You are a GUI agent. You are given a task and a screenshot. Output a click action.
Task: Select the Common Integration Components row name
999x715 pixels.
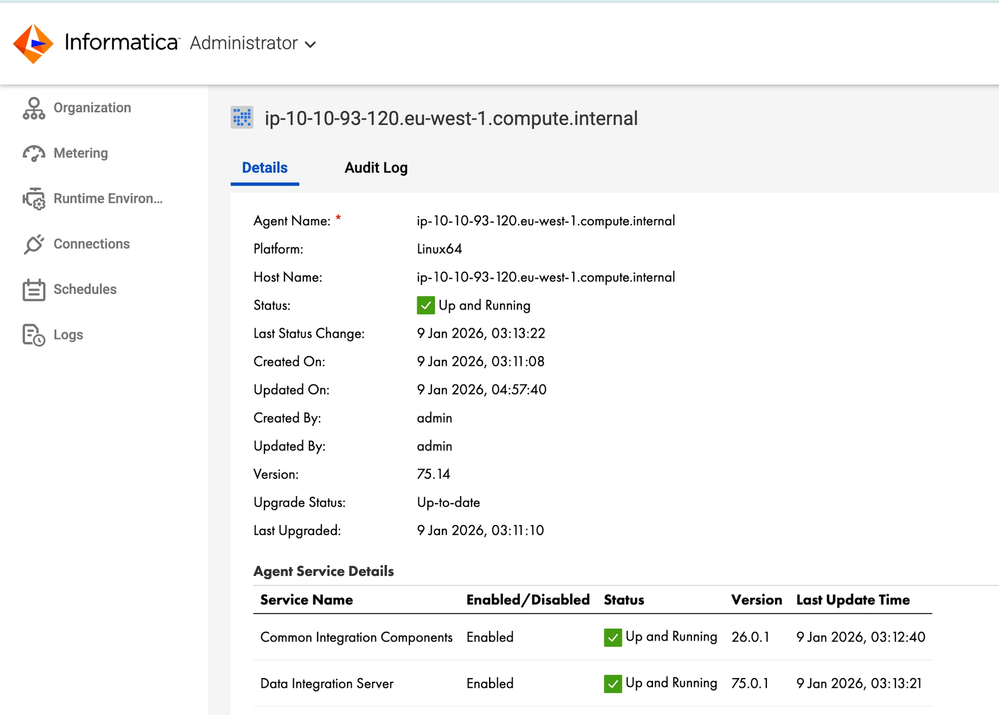coord(357,637)
